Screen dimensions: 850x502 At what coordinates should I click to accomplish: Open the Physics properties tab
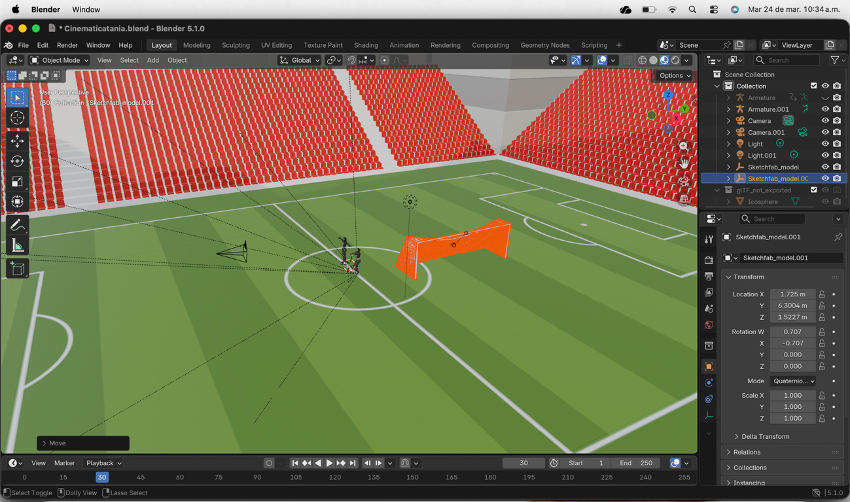coord(709,383)
